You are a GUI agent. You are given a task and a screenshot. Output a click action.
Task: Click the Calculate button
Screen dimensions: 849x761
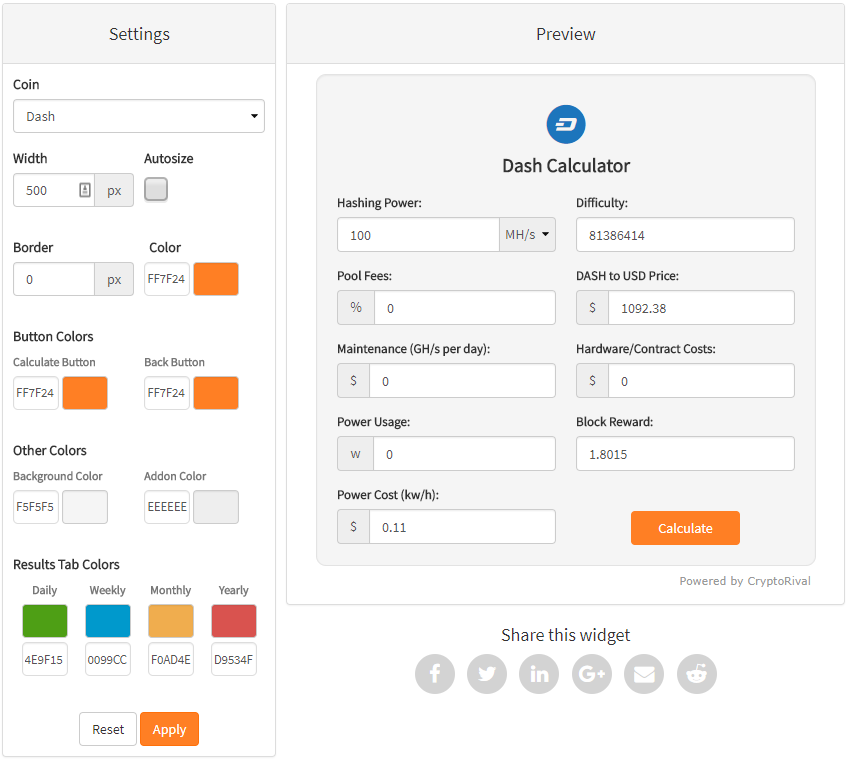point(685,528)
